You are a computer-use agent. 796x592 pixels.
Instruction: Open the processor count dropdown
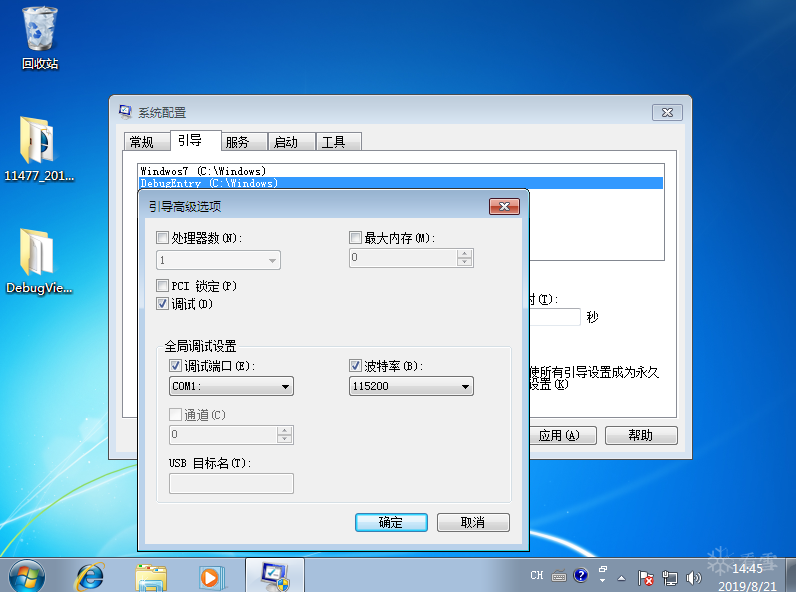(x=218, y=260)
